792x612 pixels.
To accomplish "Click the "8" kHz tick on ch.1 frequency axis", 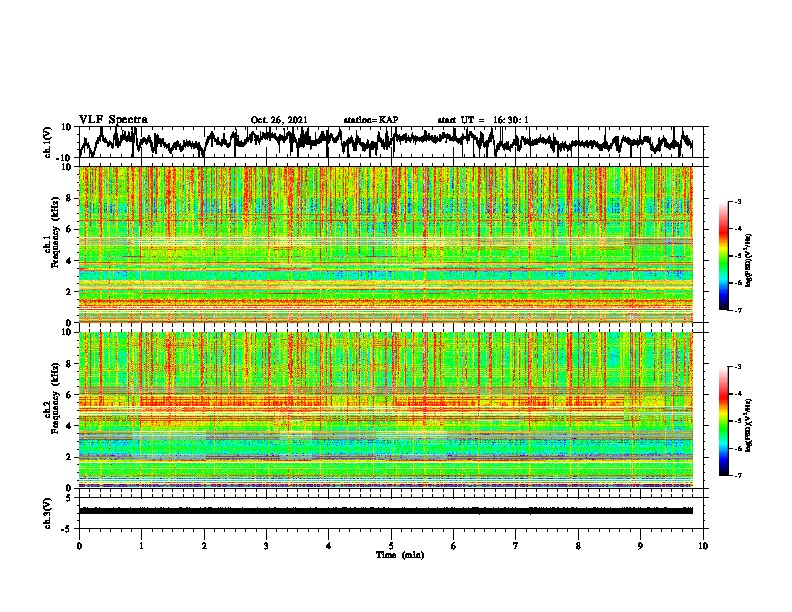I will (x=70, y=198).
